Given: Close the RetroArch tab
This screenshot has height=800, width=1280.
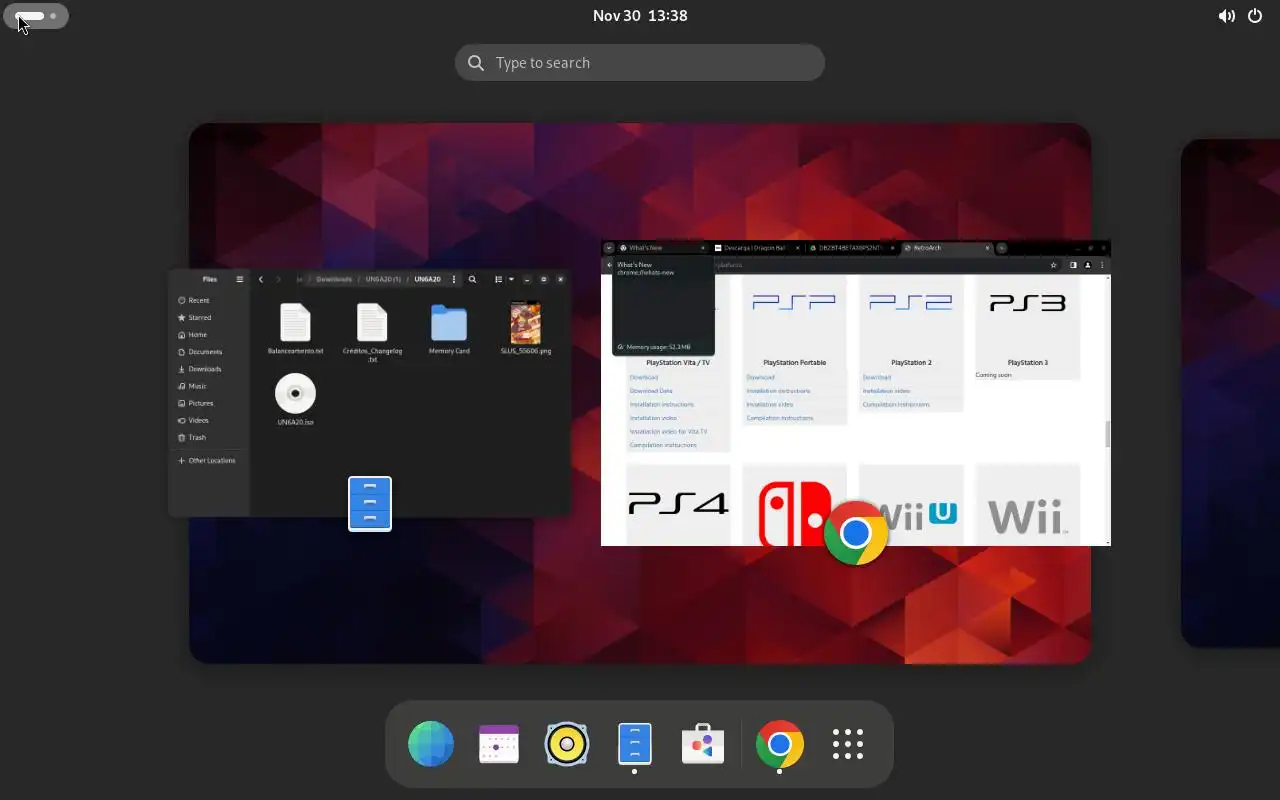Looking at the screenshot, I should (987, 248).
